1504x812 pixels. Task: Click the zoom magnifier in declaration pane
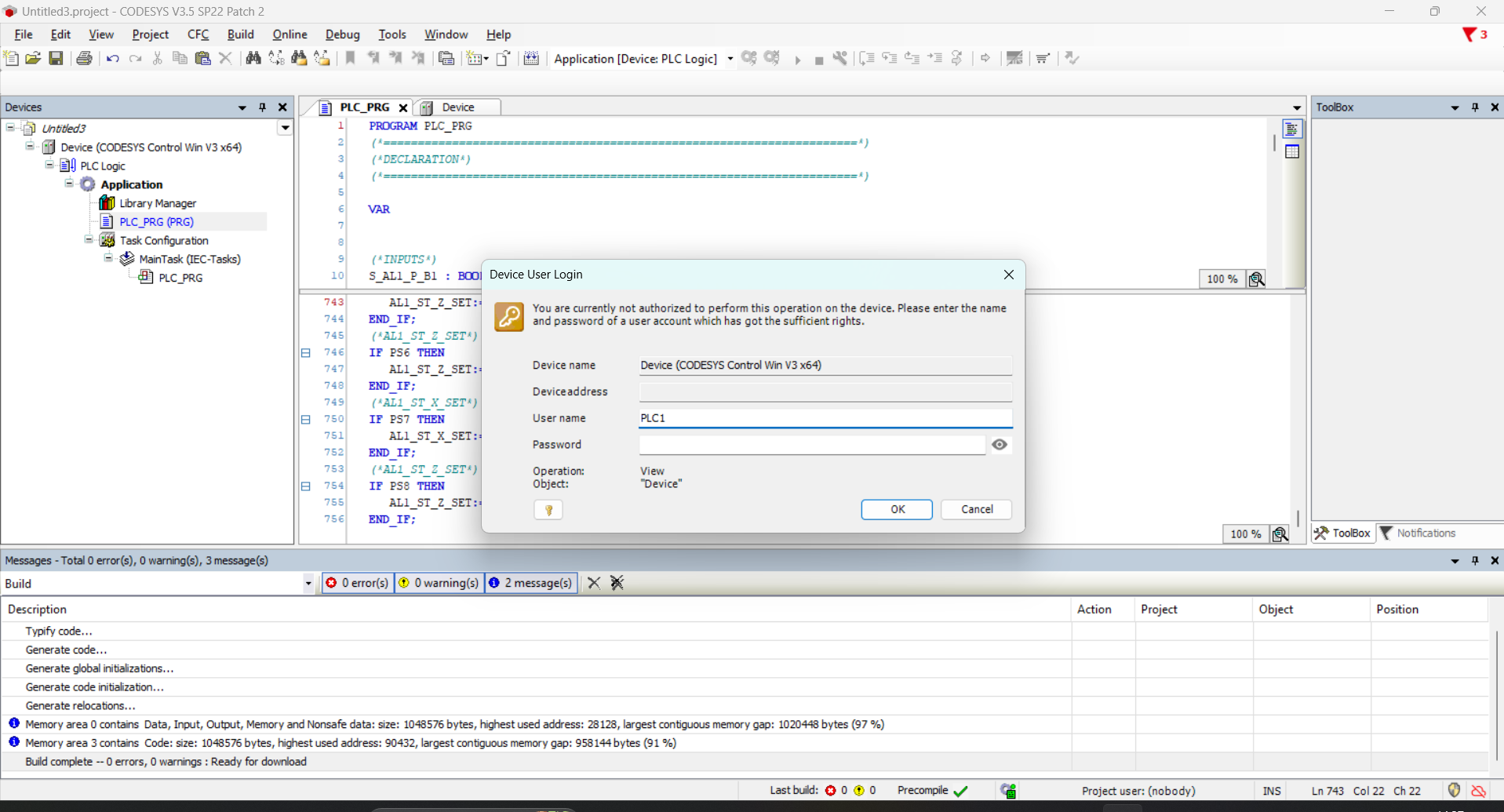1256,279
